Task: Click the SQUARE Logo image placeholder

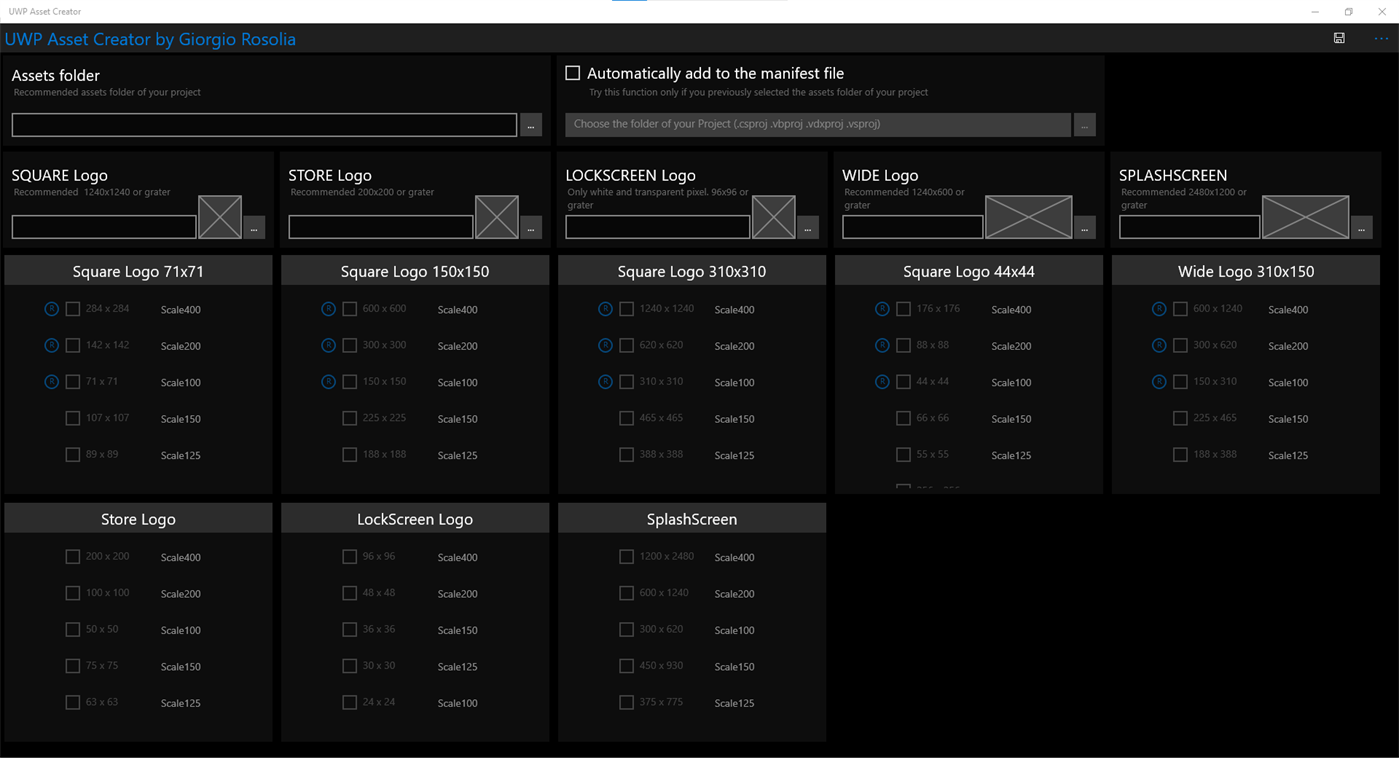Action: click(x=220, y=217)
